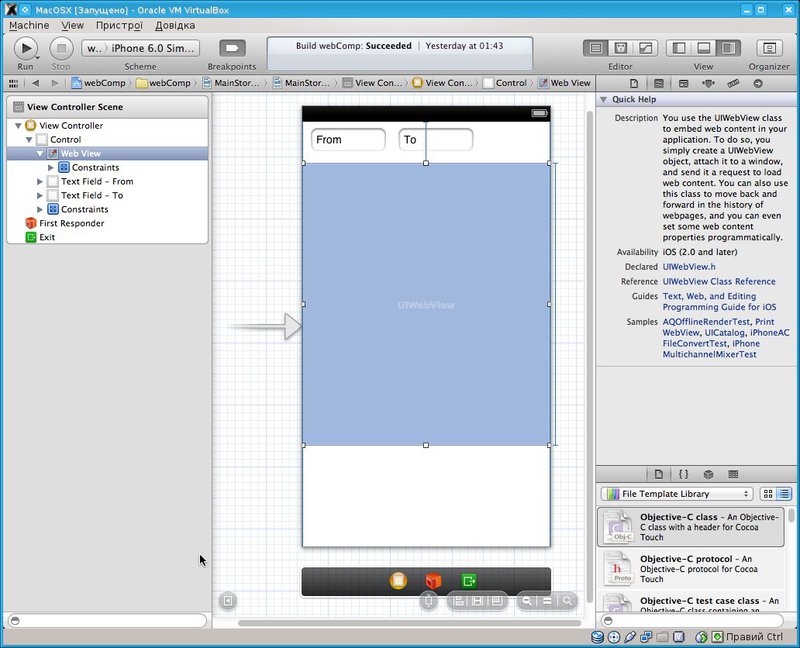The image size is (800, 648).
Task: Click First Responder cube in scene dock
Action: coord(433,581)
